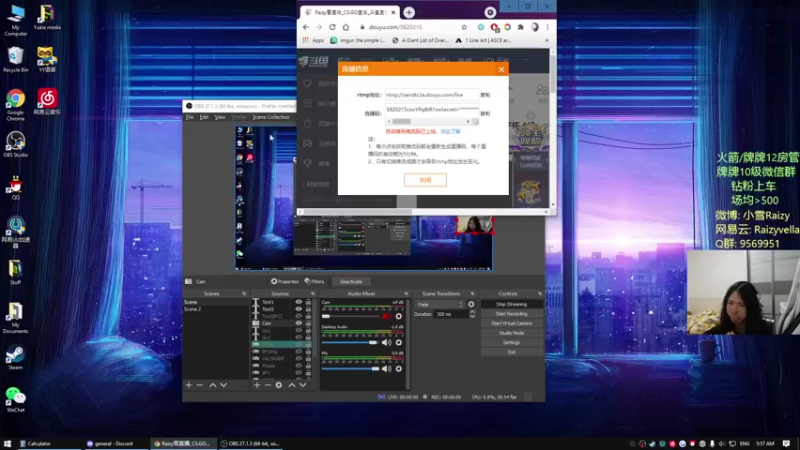Screen dimensions: 800x450
Task: Pop out the Sources dock panel
Action: click(313, 294)
